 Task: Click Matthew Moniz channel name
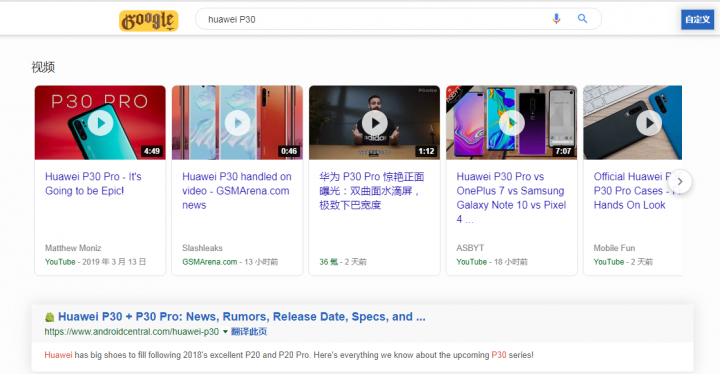[73, 248]
